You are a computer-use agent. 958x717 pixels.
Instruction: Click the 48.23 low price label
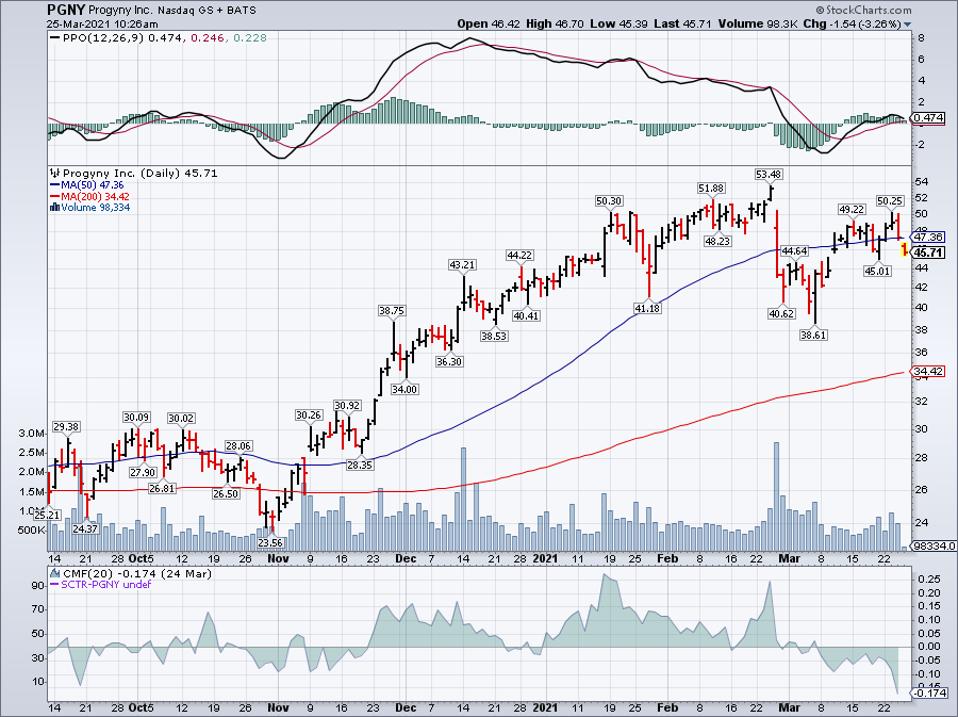pos(718,241)
